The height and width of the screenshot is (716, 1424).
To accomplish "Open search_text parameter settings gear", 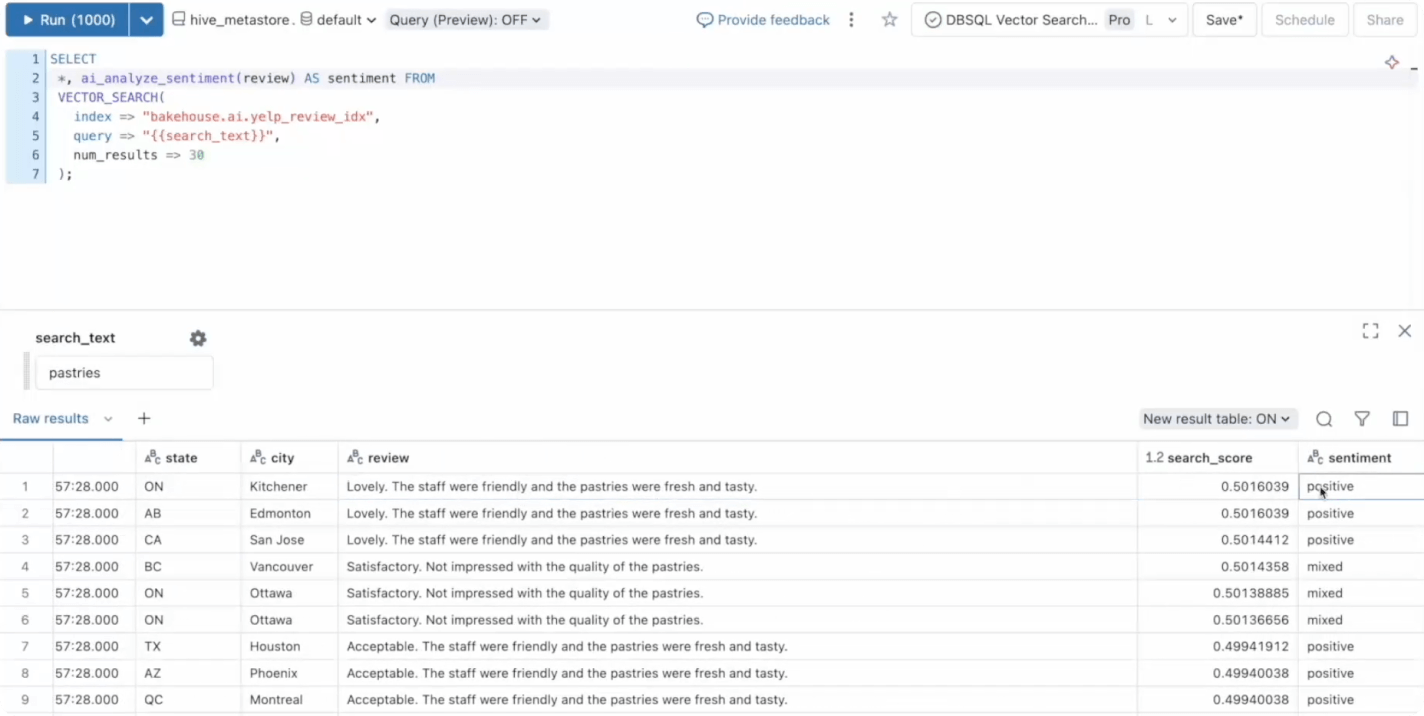I will point(198,338).
